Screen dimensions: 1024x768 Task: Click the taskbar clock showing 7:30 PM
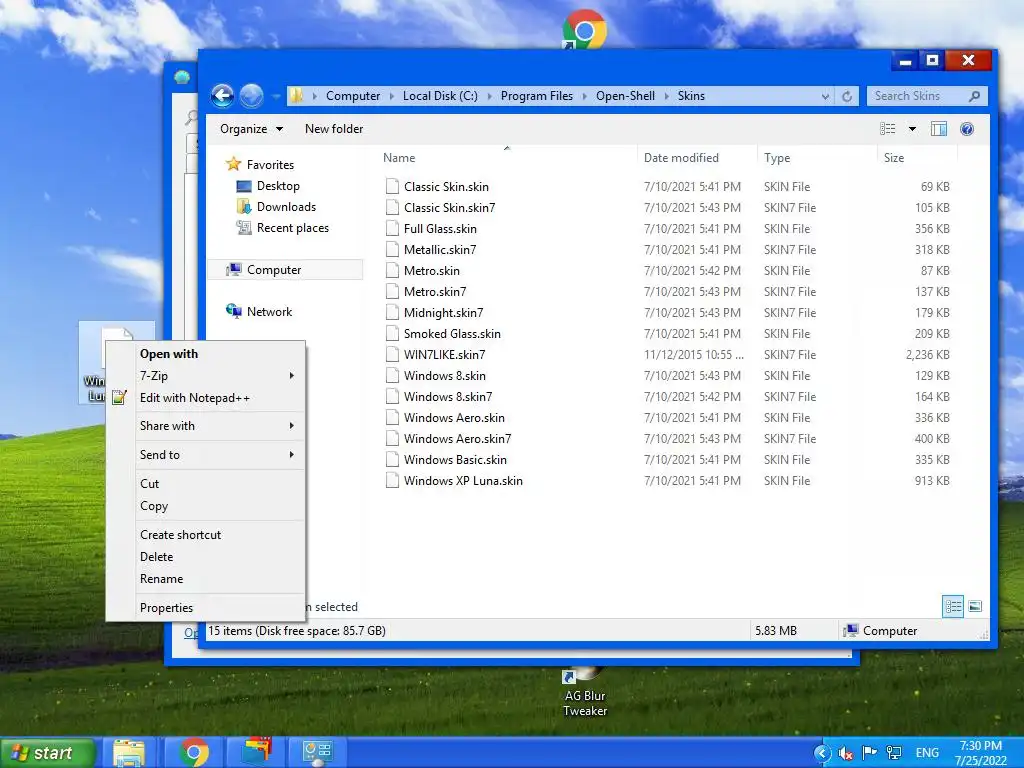[981, 753]
